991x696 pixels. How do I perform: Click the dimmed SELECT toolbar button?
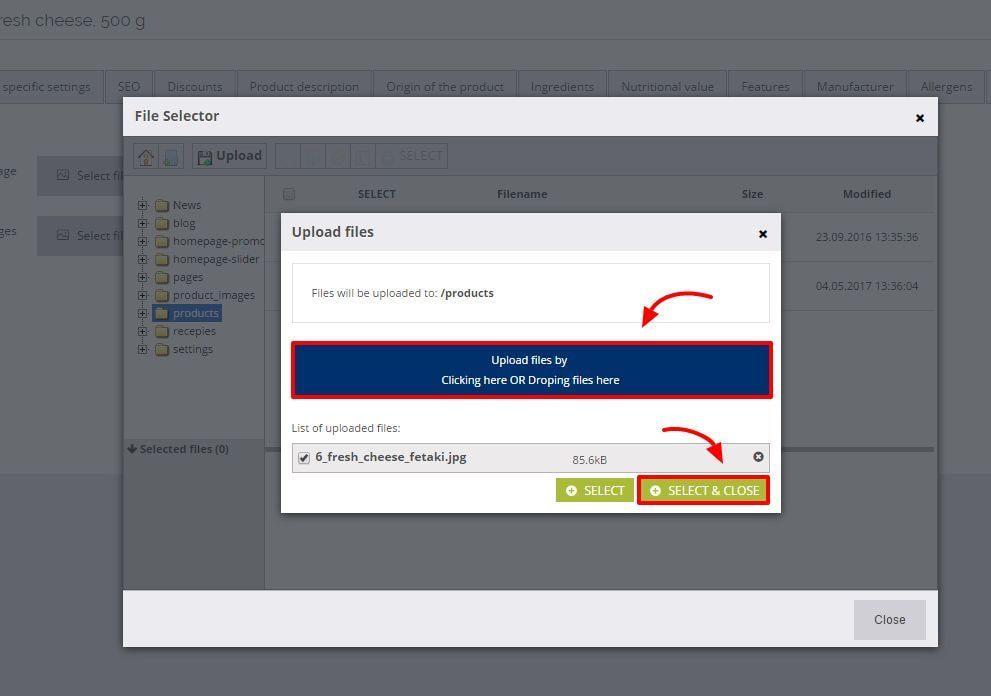click(412, 156)
